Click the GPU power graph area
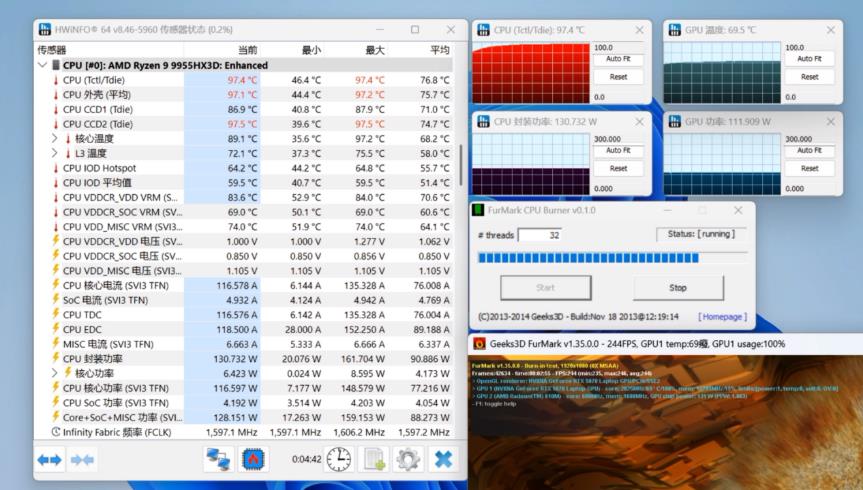Viewport: 863px width, 490px height. point(722,164)
